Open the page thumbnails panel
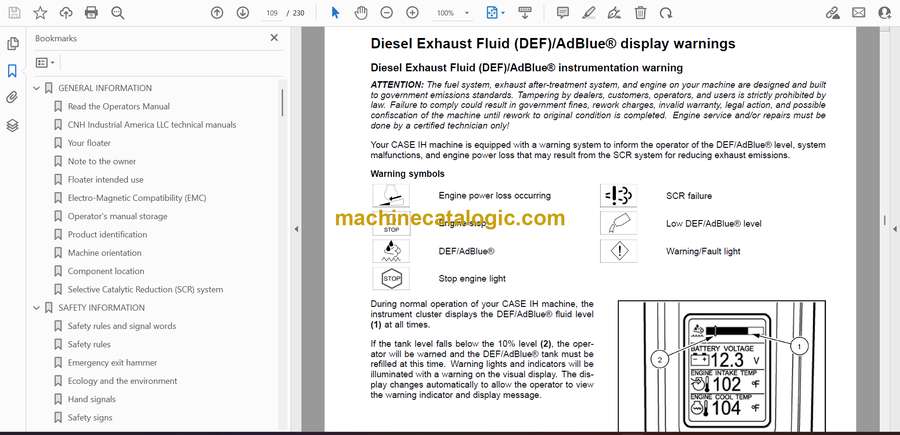900x435 pixels. 12,44
